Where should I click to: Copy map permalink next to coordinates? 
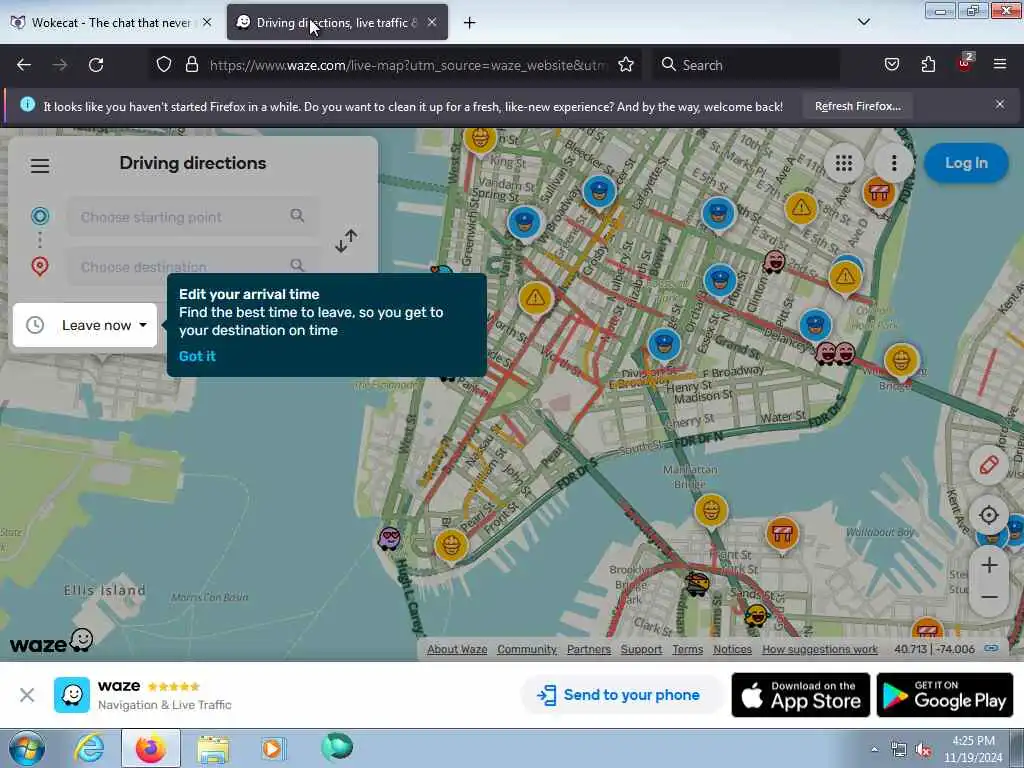(x=991, y=648)
